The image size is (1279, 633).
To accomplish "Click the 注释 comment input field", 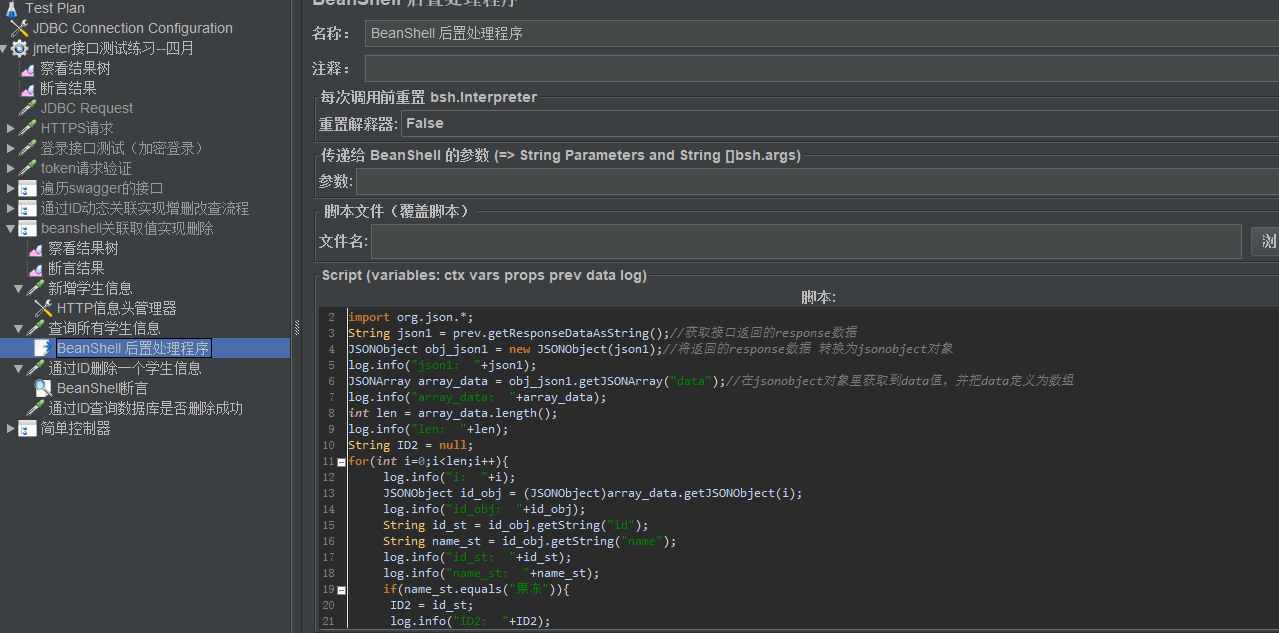I will [820, 68].
